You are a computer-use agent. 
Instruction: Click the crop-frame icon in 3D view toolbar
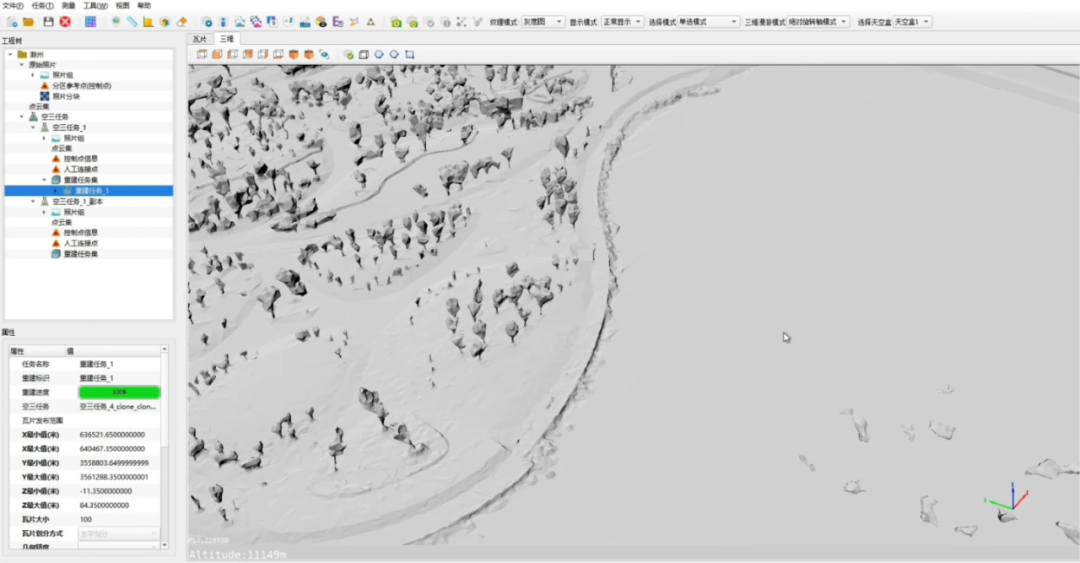(410, 54)
